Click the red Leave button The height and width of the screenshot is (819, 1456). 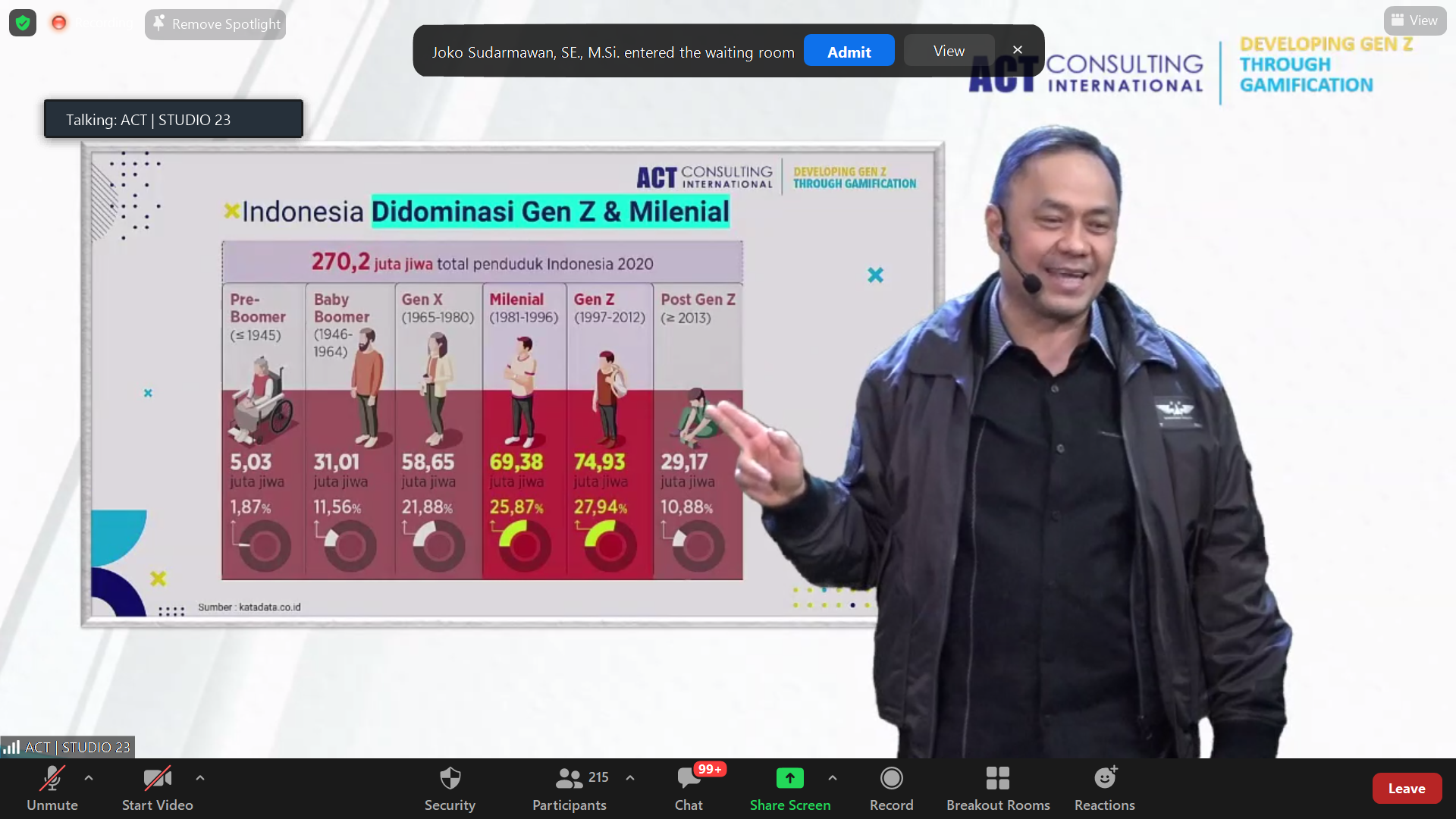tap(1407, 789)
